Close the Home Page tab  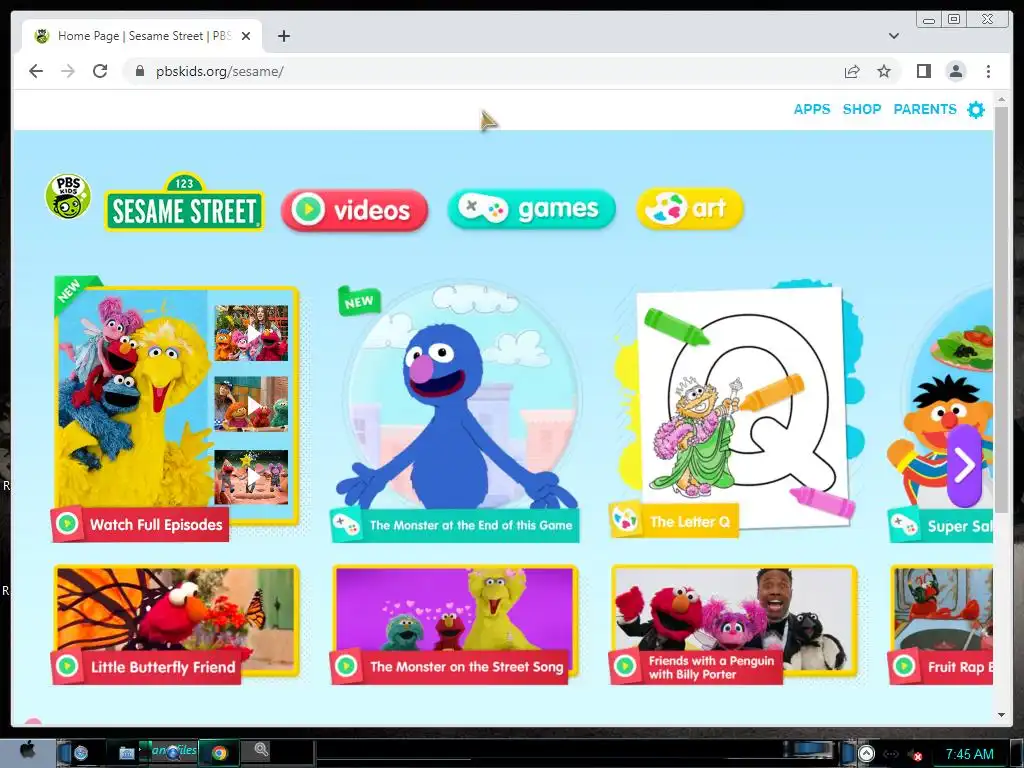coord(246,36)
